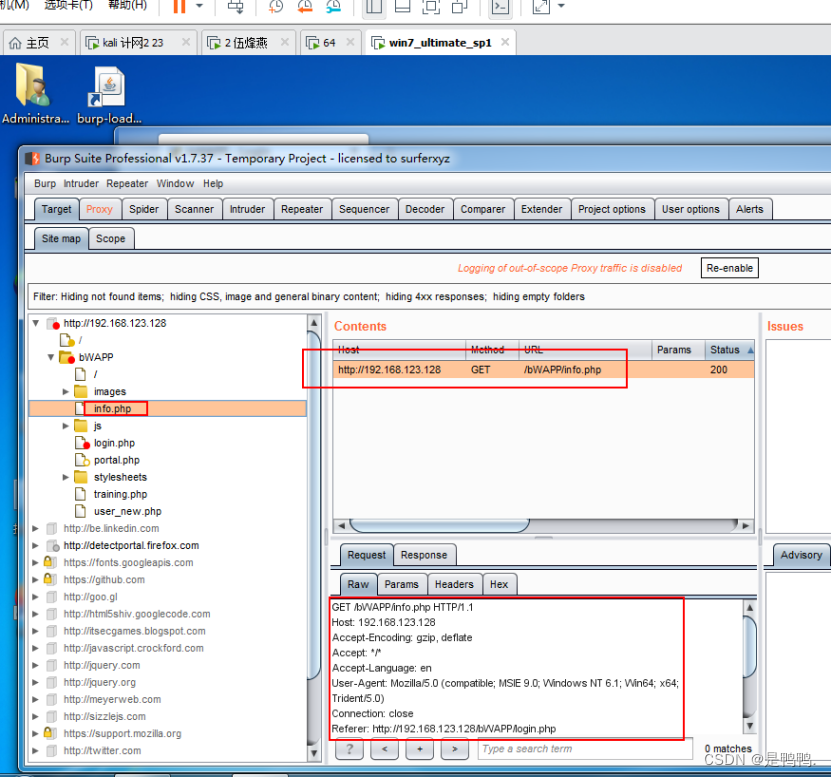The height and width of the screenshot is (777, 831).
Task: Click the lock icon beside support.mozilla.org
Action: pos(48,732)
